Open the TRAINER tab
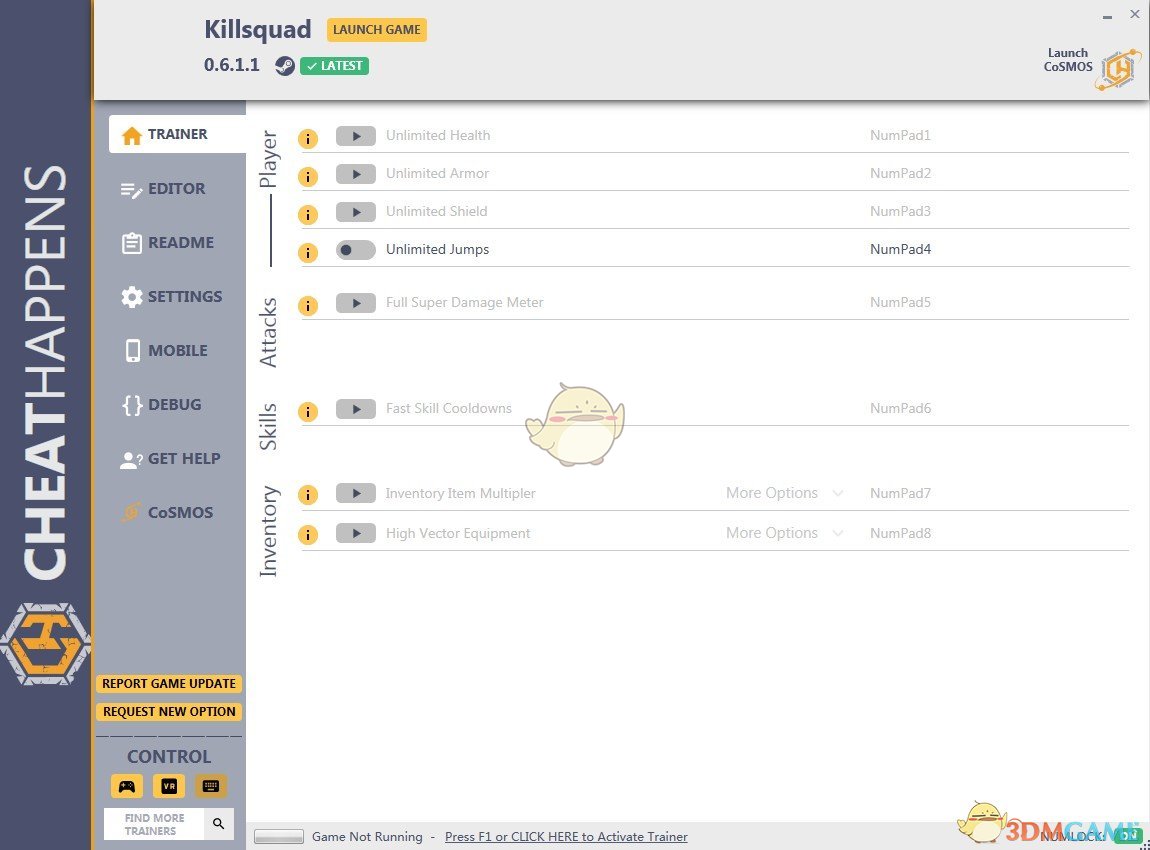This screenshot has width=1150, height=850. pos(177,134)
